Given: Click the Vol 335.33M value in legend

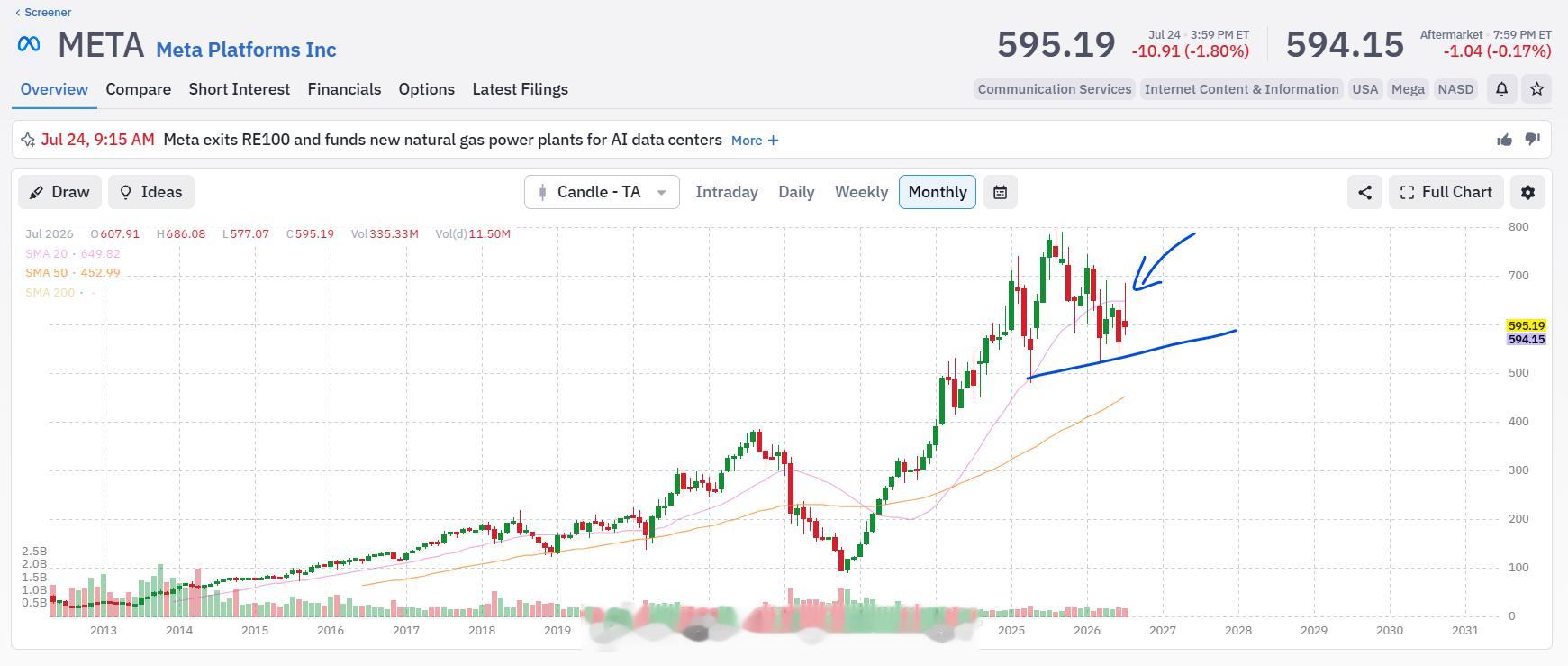Looking at the screenshot, I should [x=385, y=233].
